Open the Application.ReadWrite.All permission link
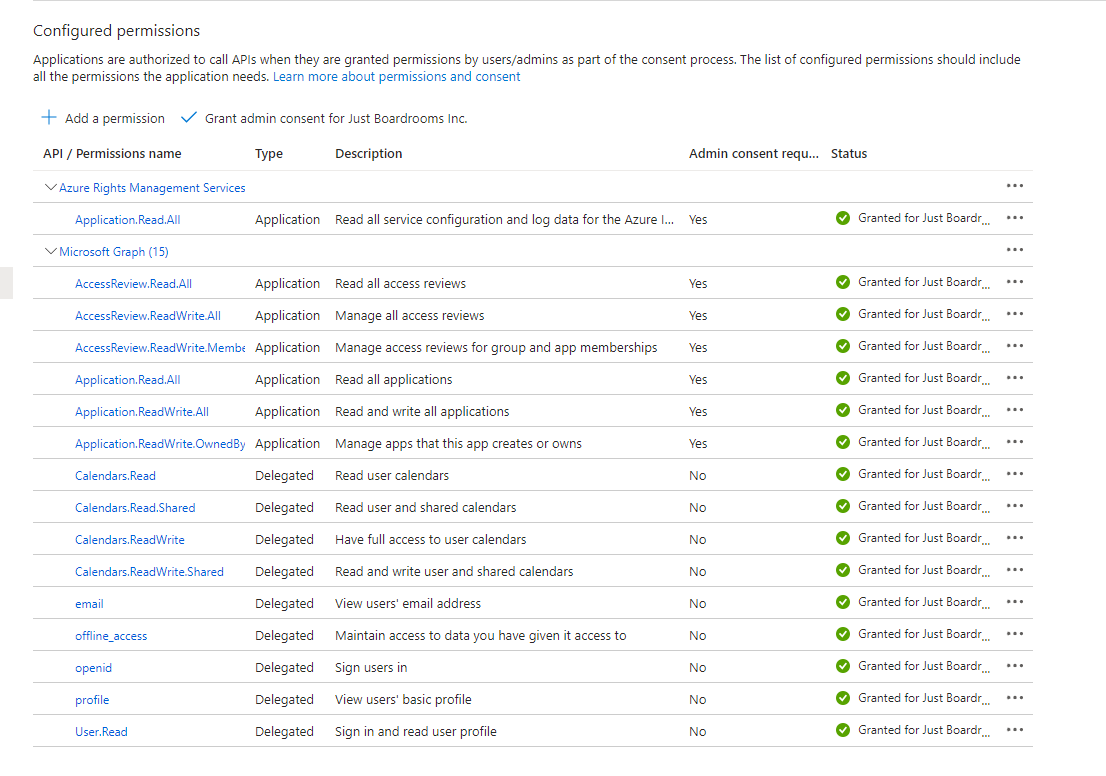Image resolution: width=1106 pixels, height=776 pixels. click(142, 412)
